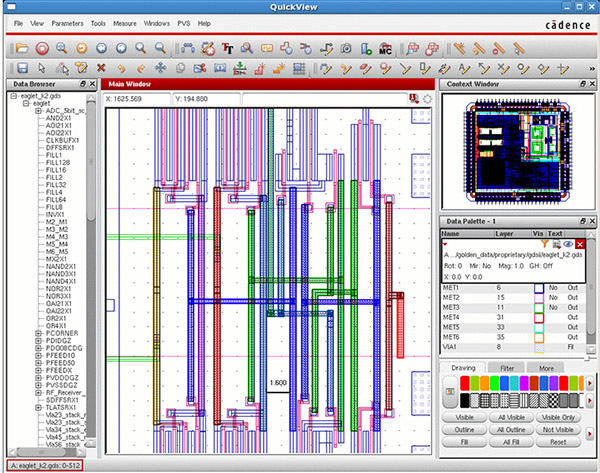This screenshot has width=600, height=473.
Task: Click the red X in Data Palette file header
Action: (x=580, y=244)
